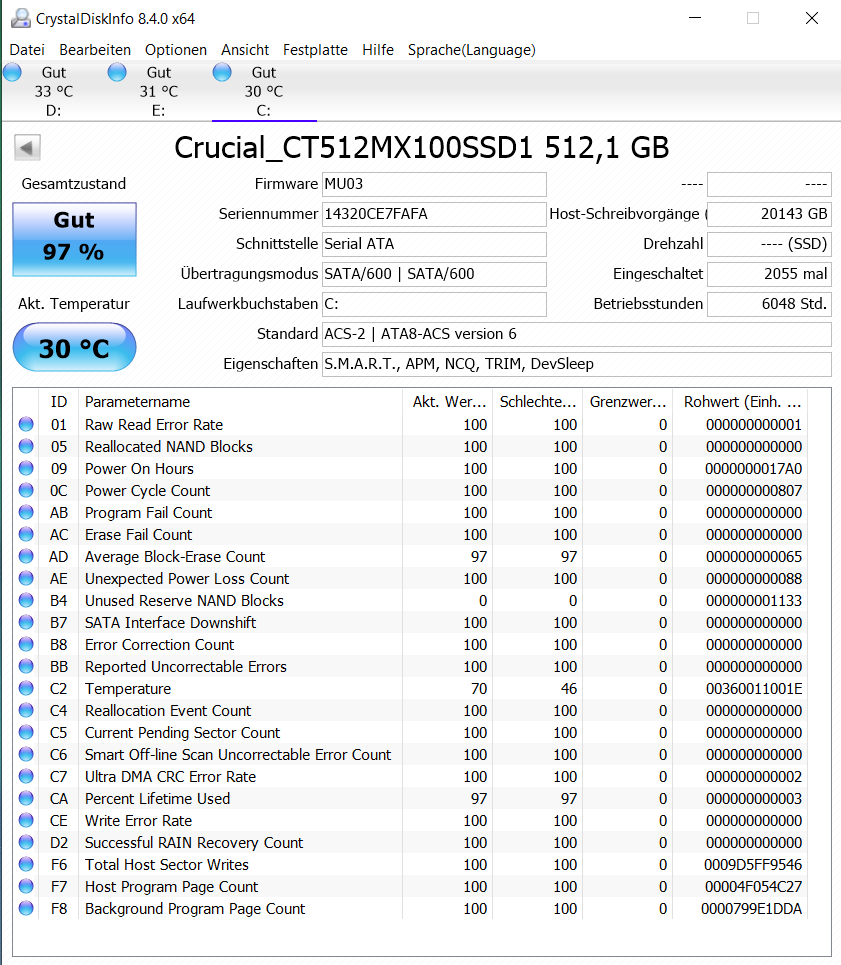The image size is (841, 965).
Task: Click status orb of SATA Interface Downshift
Action: coord(26,623)
